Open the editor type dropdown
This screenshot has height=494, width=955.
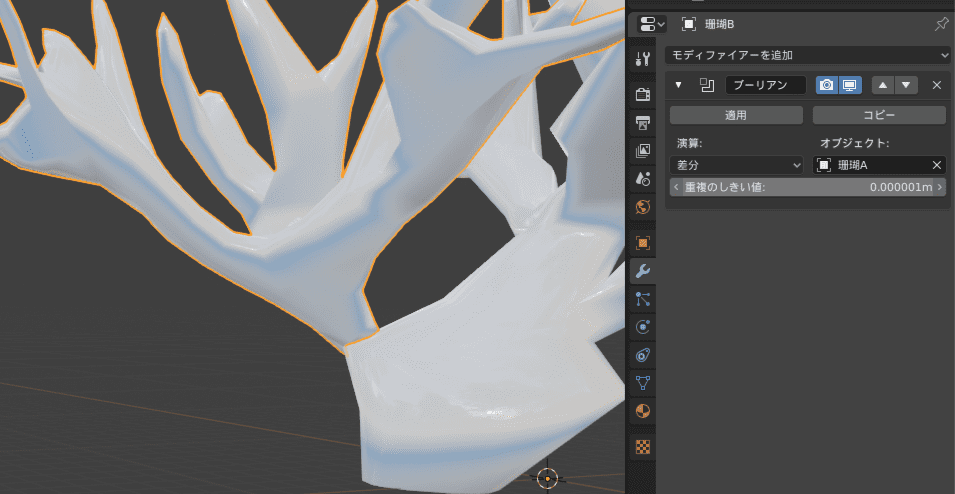652,24
